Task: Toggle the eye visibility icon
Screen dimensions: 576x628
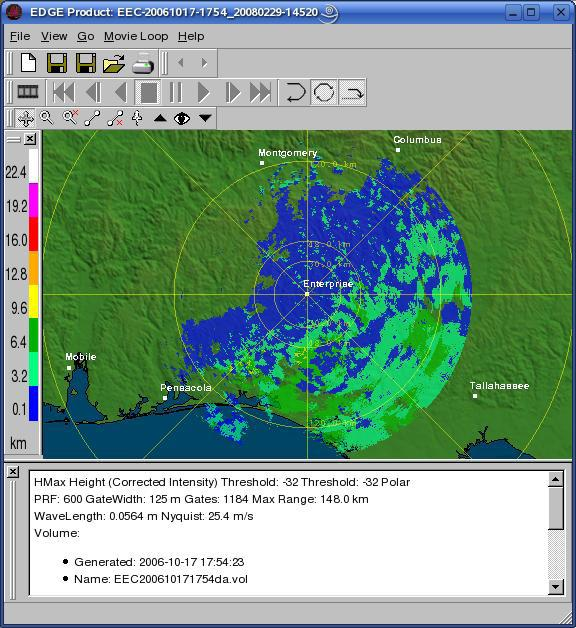Action: (x=182, y=119)
